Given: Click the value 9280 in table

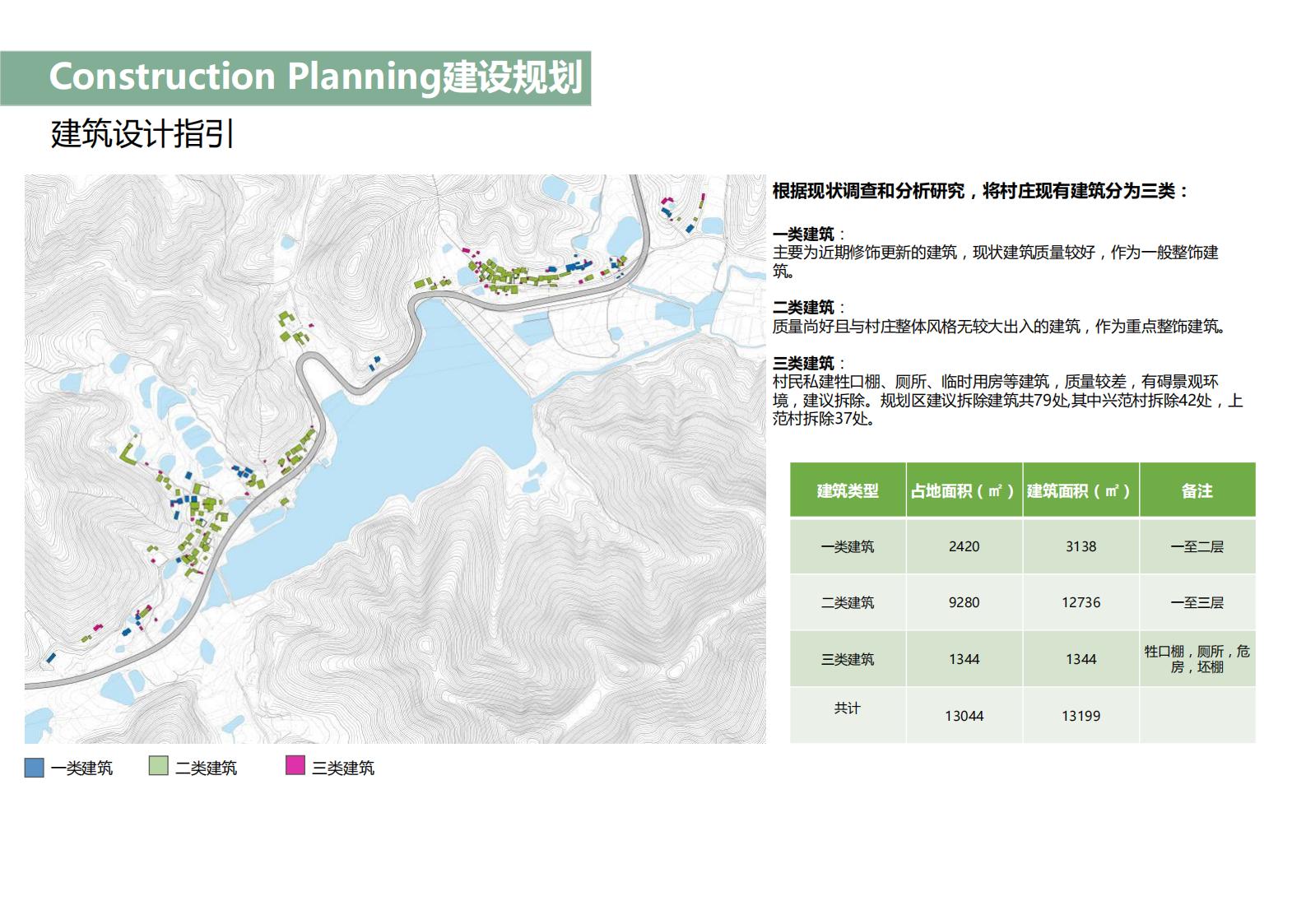Looking at the screenshot, I should pos(964,602).
